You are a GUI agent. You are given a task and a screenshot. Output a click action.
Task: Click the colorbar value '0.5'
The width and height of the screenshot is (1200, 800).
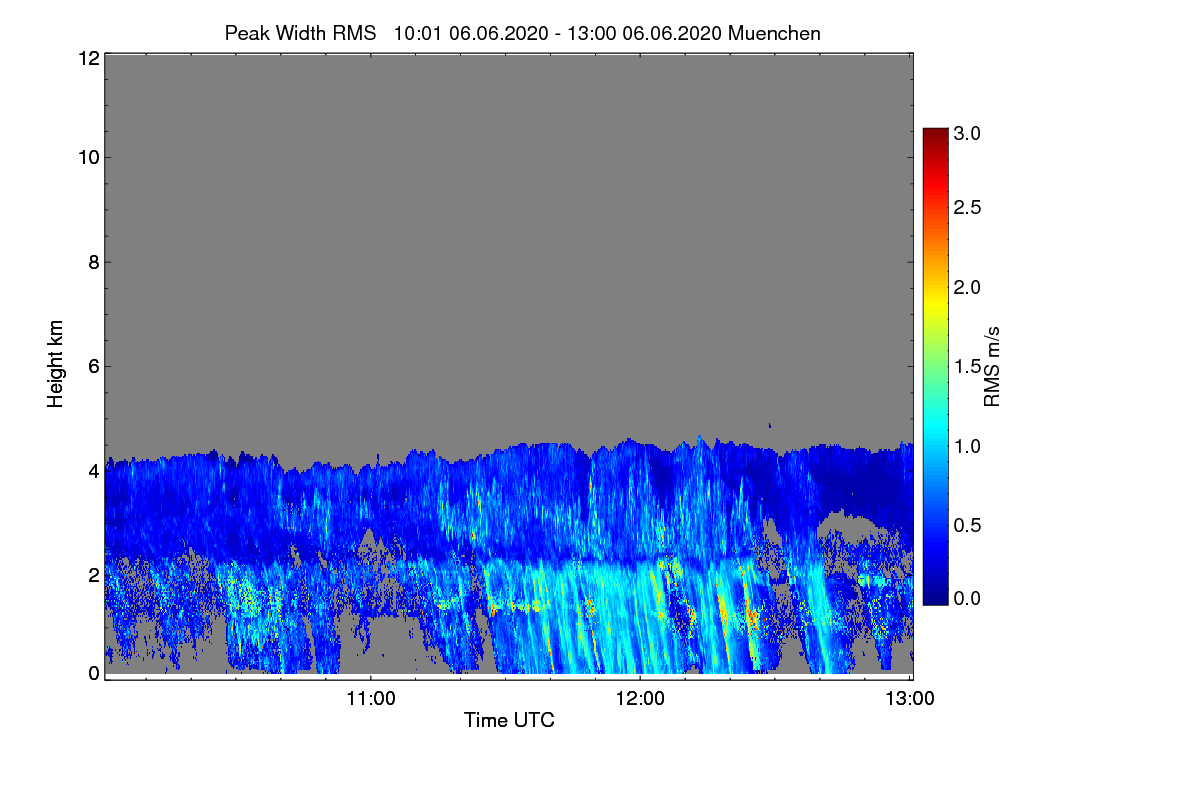tap(968, 525)
